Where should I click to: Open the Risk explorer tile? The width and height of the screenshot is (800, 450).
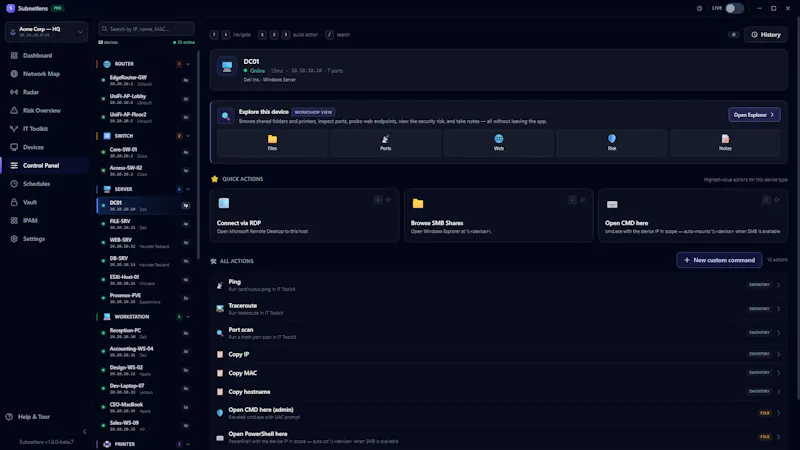[612, 142]
